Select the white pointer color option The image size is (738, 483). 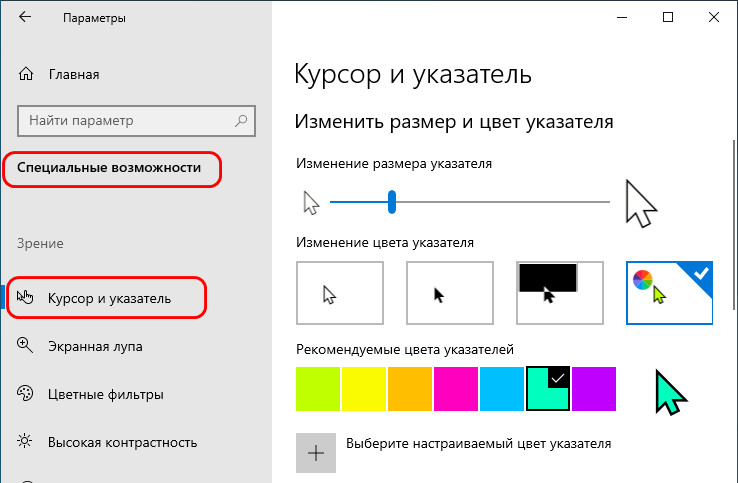coord(340,293)
